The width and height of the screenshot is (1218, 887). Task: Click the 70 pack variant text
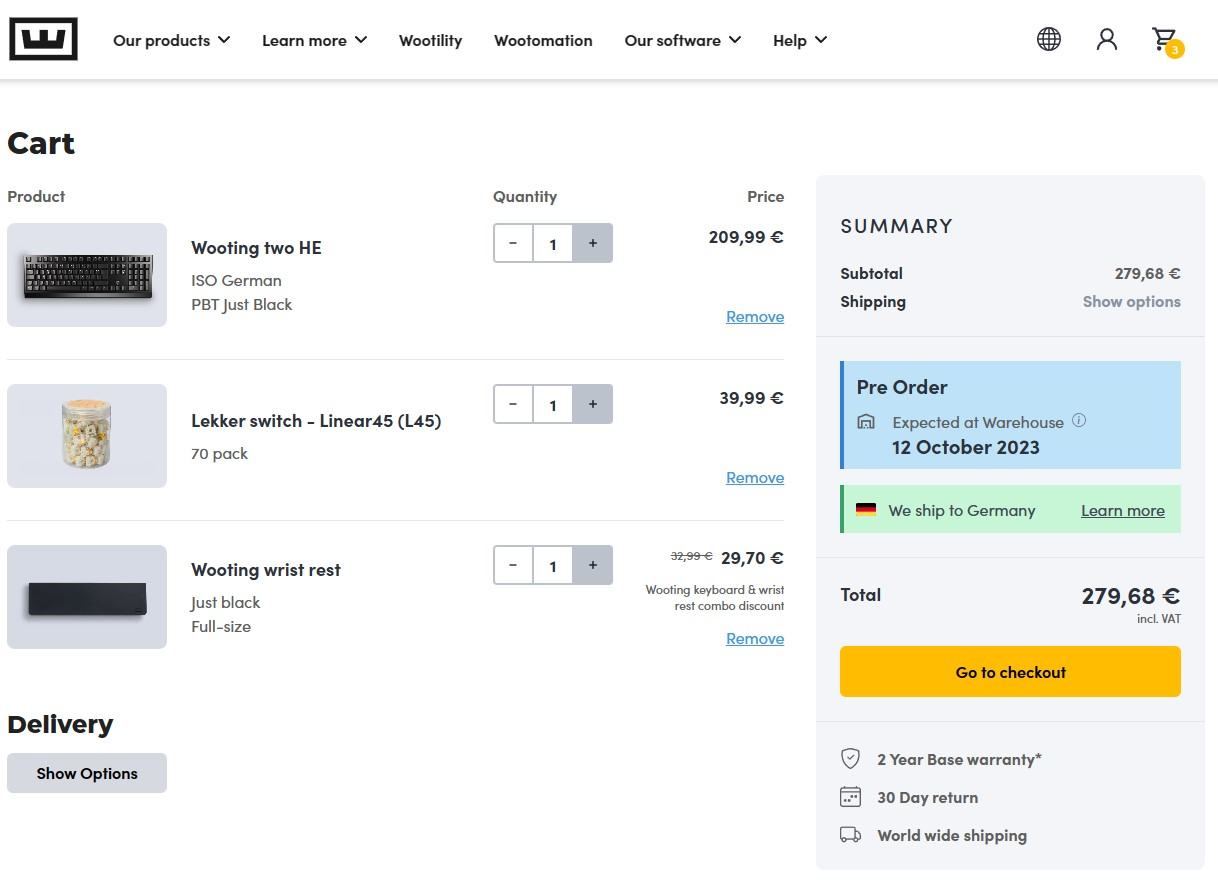(x=219, y=453)
